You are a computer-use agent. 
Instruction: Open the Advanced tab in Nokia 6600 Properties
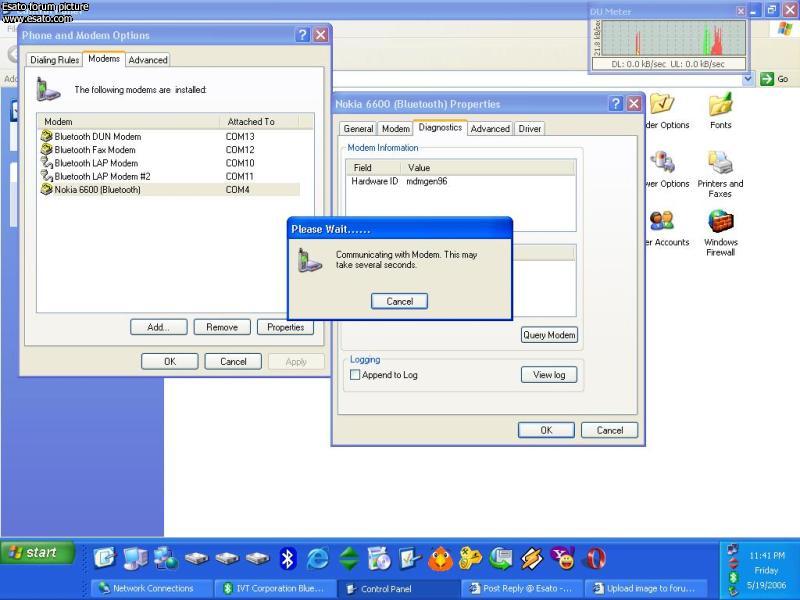490,129
